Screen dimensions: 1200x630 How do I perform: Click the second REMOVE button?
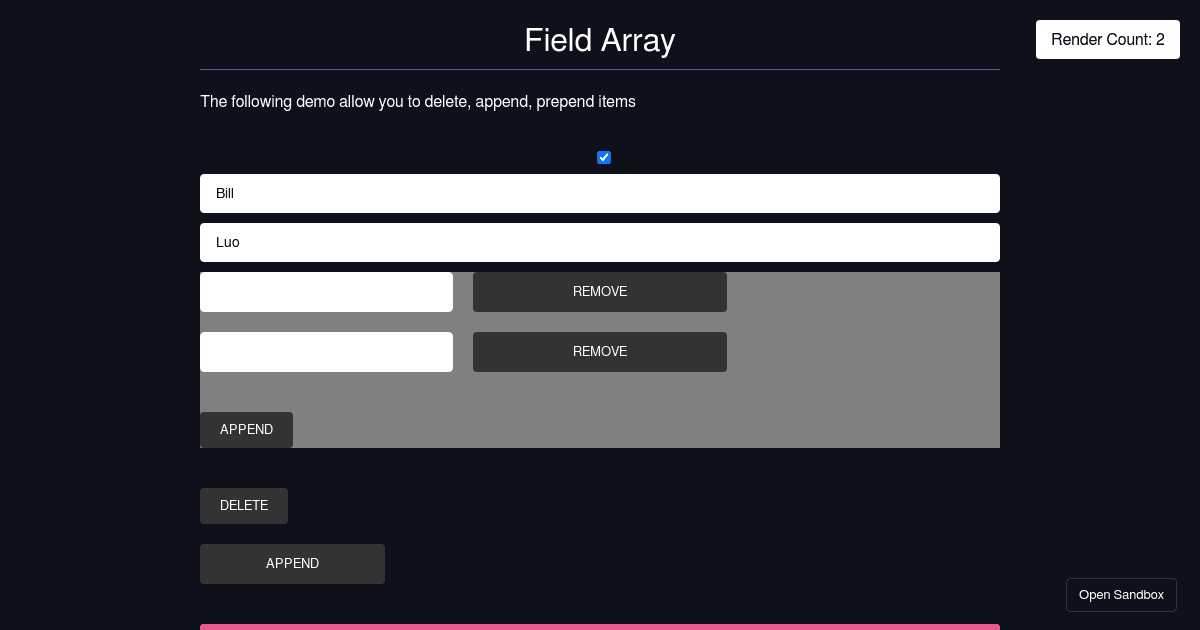600,352
